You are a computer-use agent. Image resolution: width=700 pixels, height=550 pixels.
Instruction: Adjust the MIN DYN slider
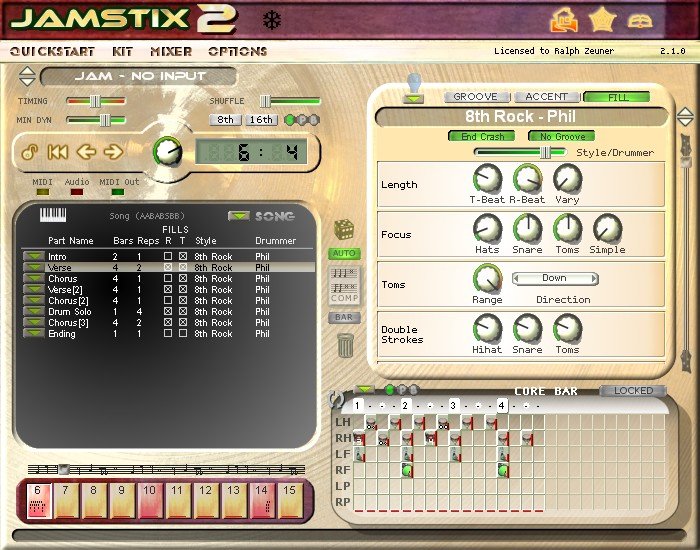click(x=96, y=120)
